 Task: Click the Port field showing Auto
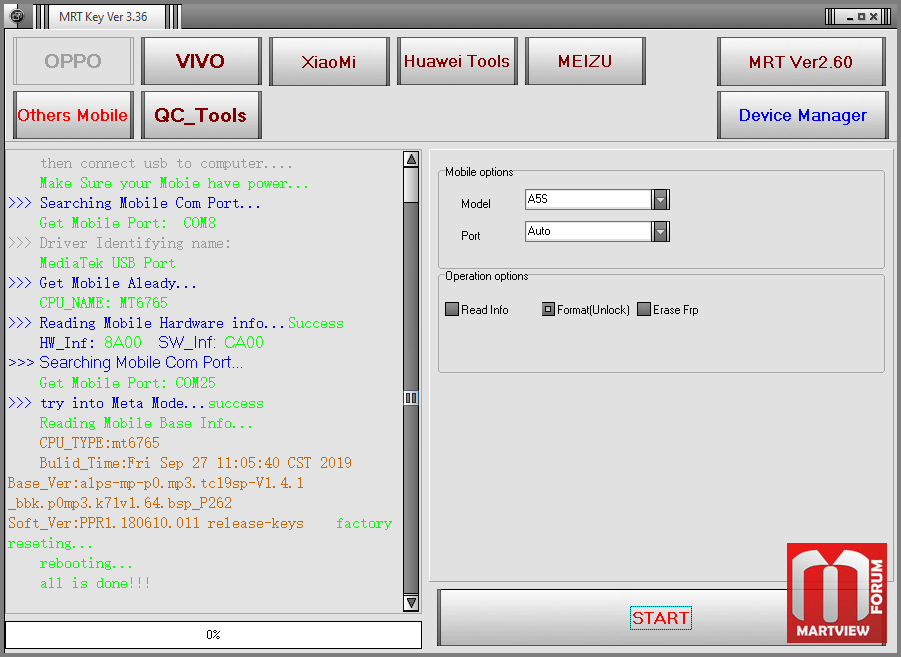click(x=588, y=232)
